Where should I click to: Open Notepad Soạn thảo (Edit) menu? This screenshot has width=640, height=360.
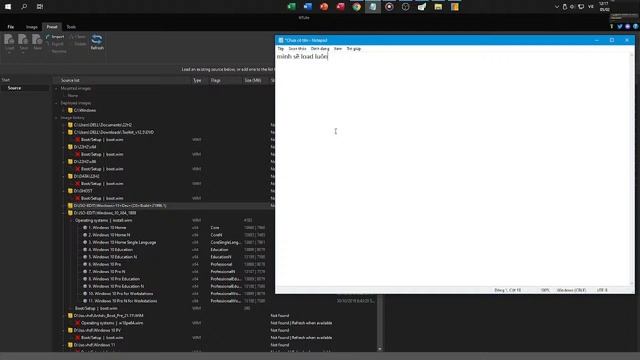[x=297, y=49]
